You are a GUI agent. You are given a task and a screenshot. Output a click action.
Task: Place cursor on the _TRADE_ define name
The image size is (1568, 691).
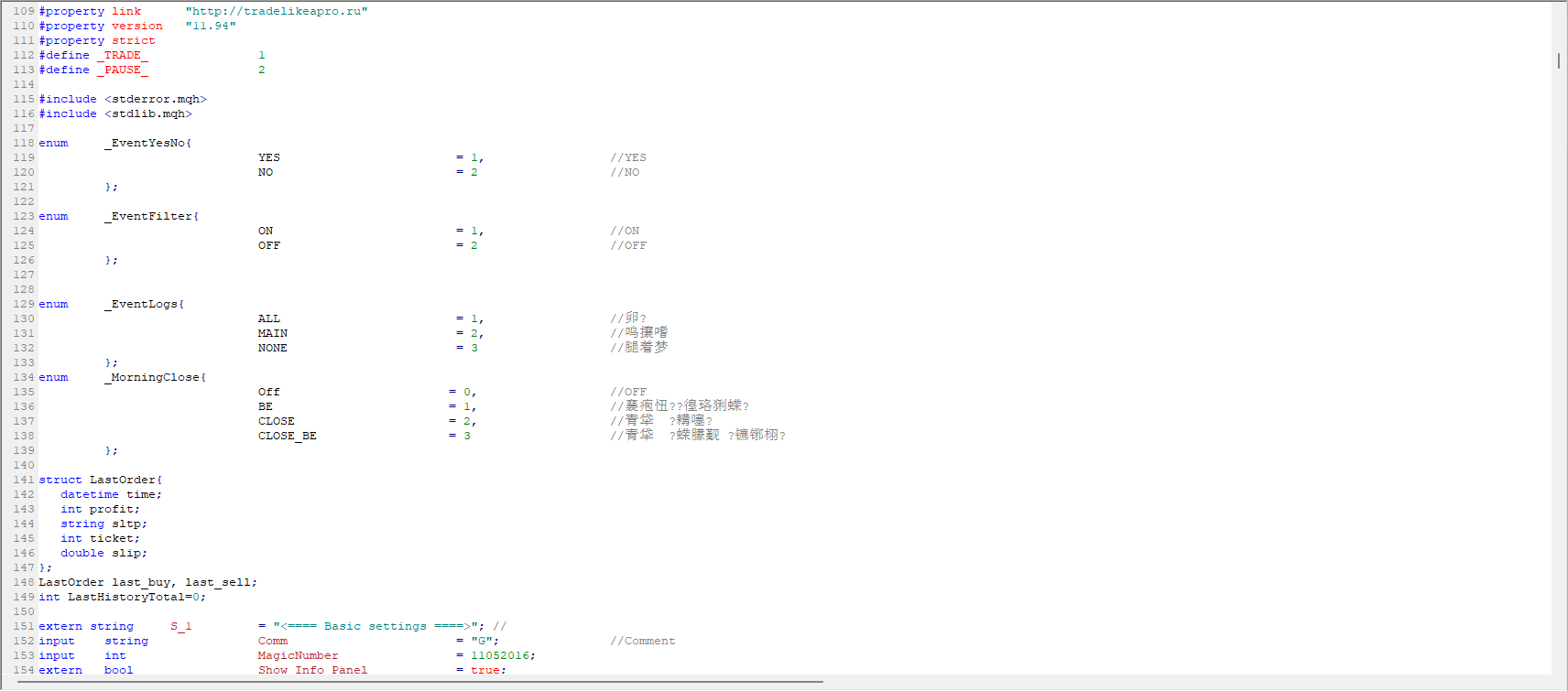pos(123,55)
